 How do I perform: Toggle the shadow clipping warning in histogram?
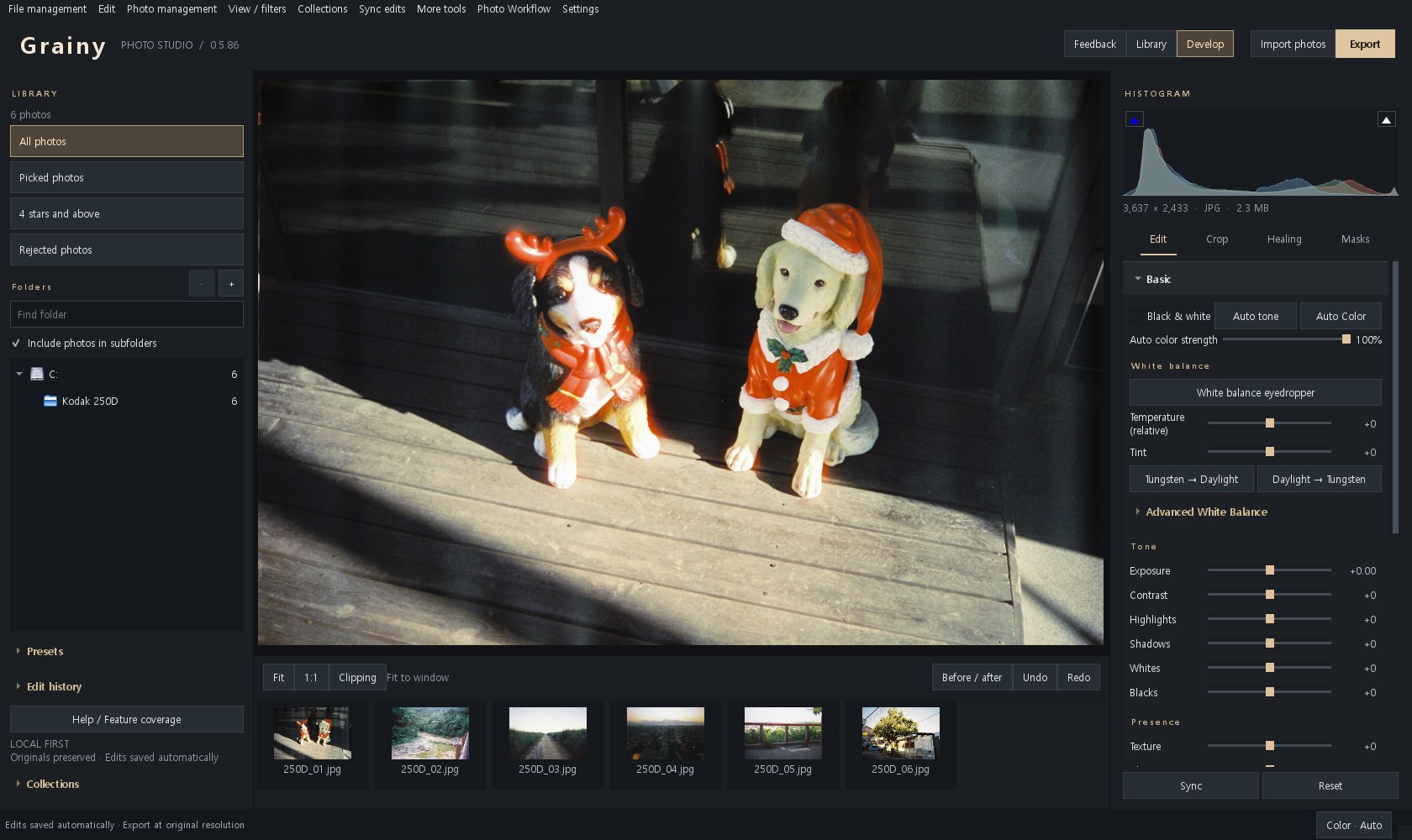pyautogui.click(x=1135, y=119)
